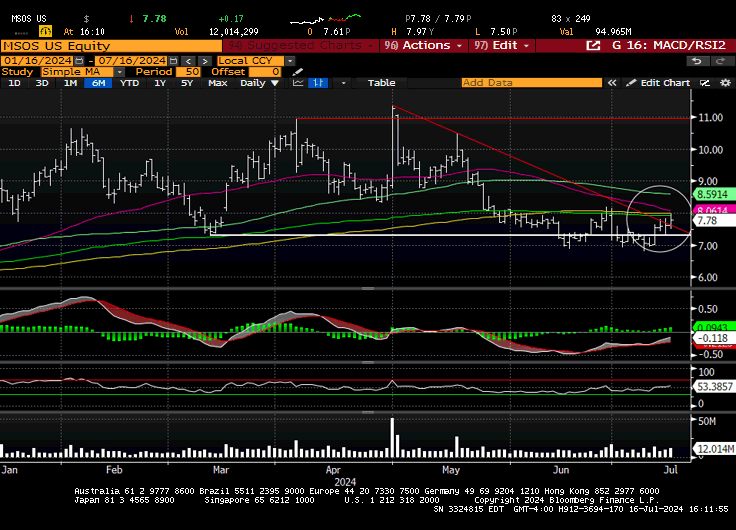Click the divider handle below RSI panel
Viewport: 736px width, 530px height.
click(x=368, y=412)
